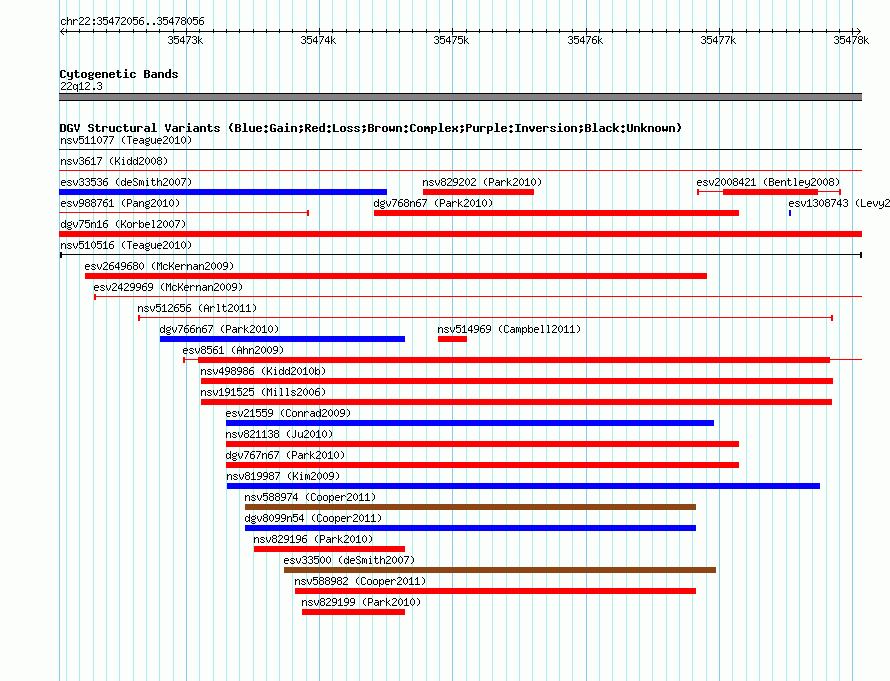
Task: Click the small blue esv1308743 marker
Action: [790, 213]
